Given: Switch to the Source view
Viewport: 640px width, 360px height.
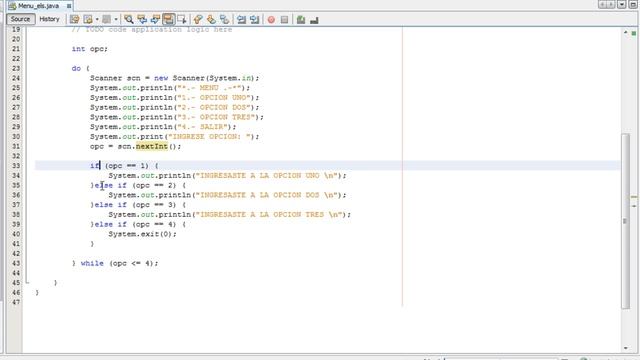Looking at the screenshot, I should coord(20,19).
